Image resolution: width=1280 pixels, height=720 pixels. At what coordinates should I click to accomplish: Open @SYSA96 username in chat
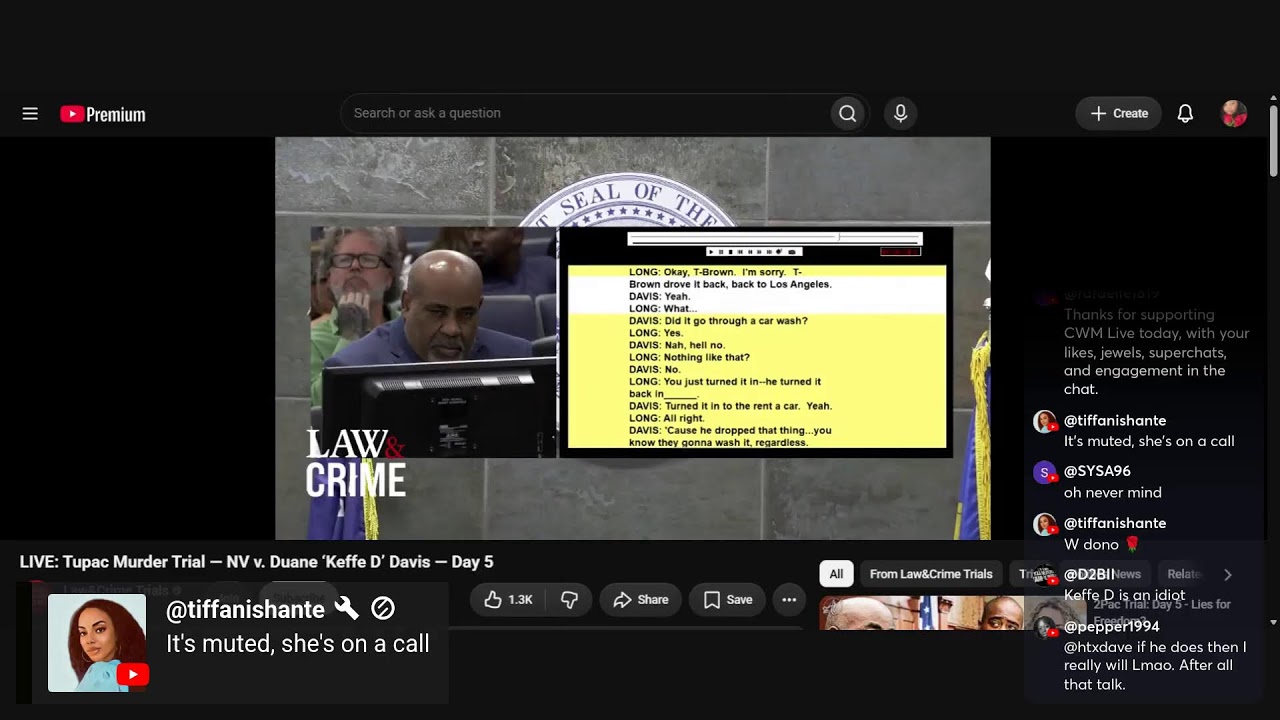[x=1097, y=471]
